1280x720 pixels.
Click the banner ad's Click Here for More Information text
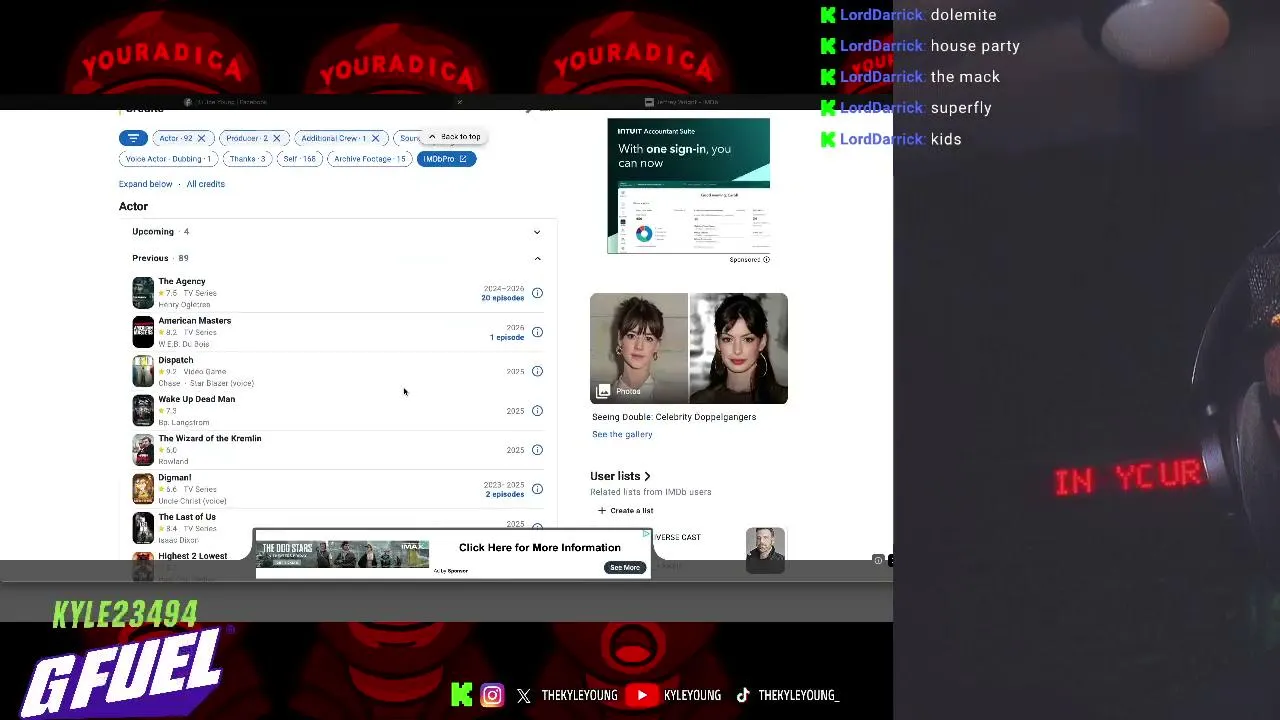tap(540, 547)
